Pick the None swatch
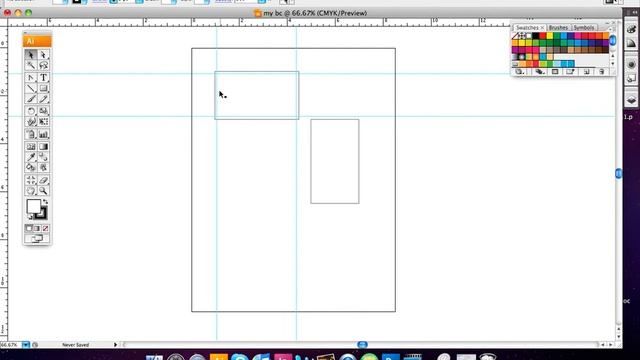Viewport: 640px width, 360px height. tap(515, 36)
